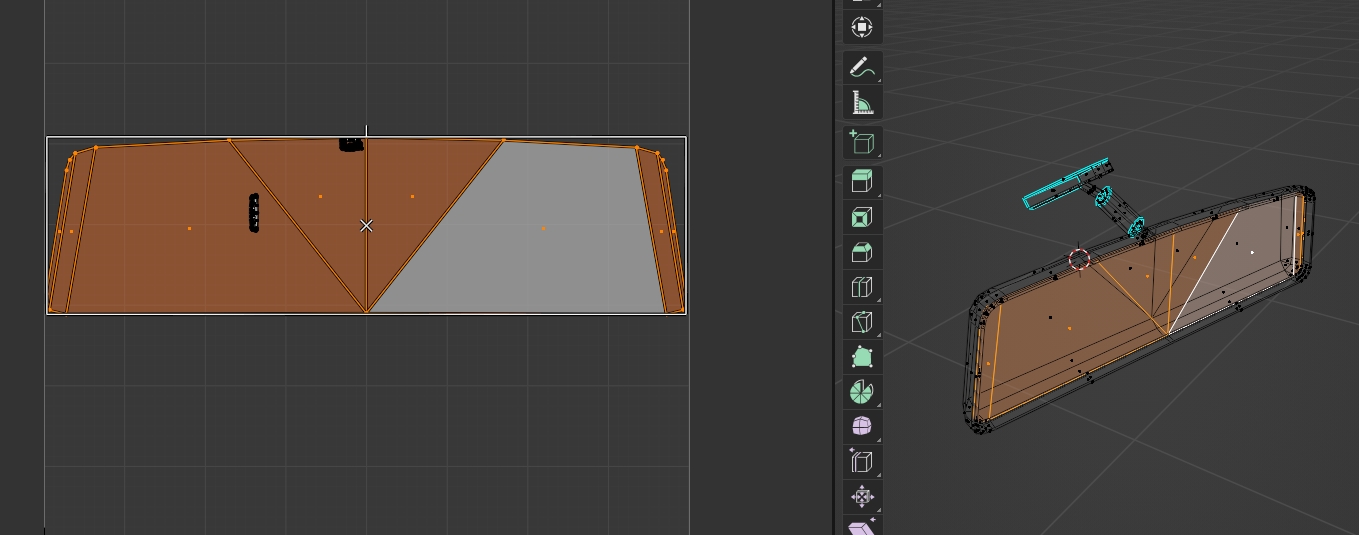Select the Spin tool
Viewport: 1359px width, 535px height.
tap(862, 392)
